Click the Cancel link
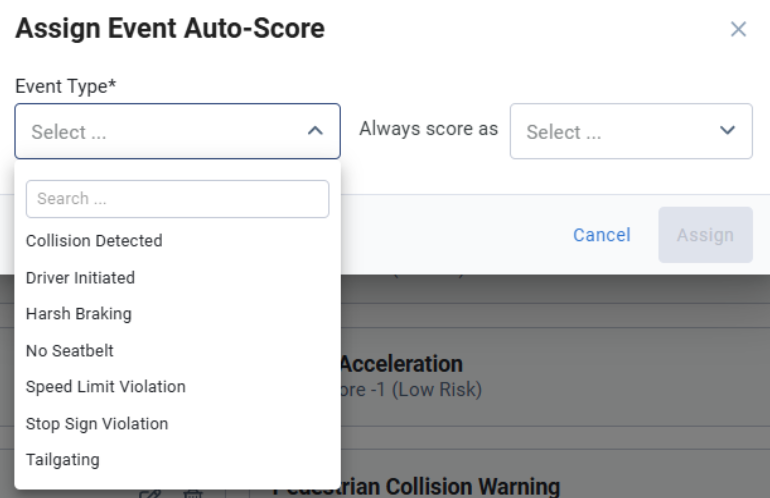The image size is (770, 498). [602, 235]
